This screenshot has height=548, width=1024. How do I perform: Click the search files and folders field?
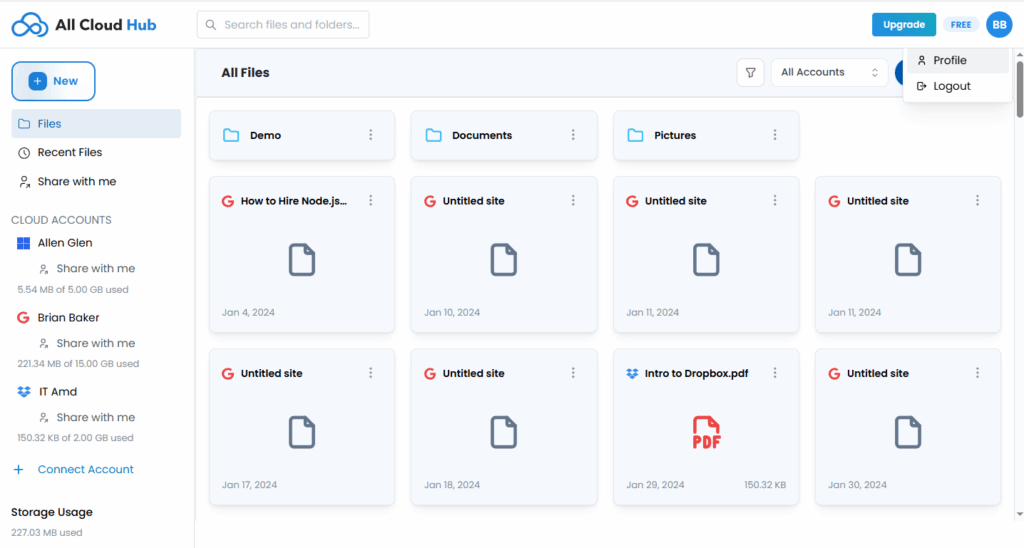pyautogui.click(x=283, y=25)
